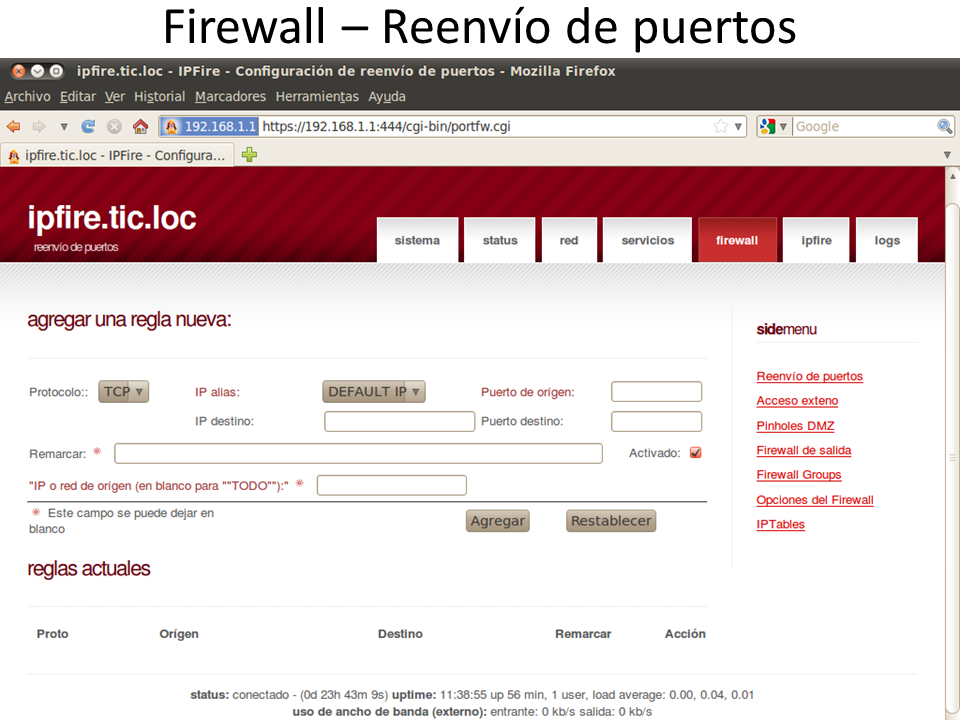Screen dimensions: 960x720
Task: Click the browser back arrow
Action: point(14,127)
